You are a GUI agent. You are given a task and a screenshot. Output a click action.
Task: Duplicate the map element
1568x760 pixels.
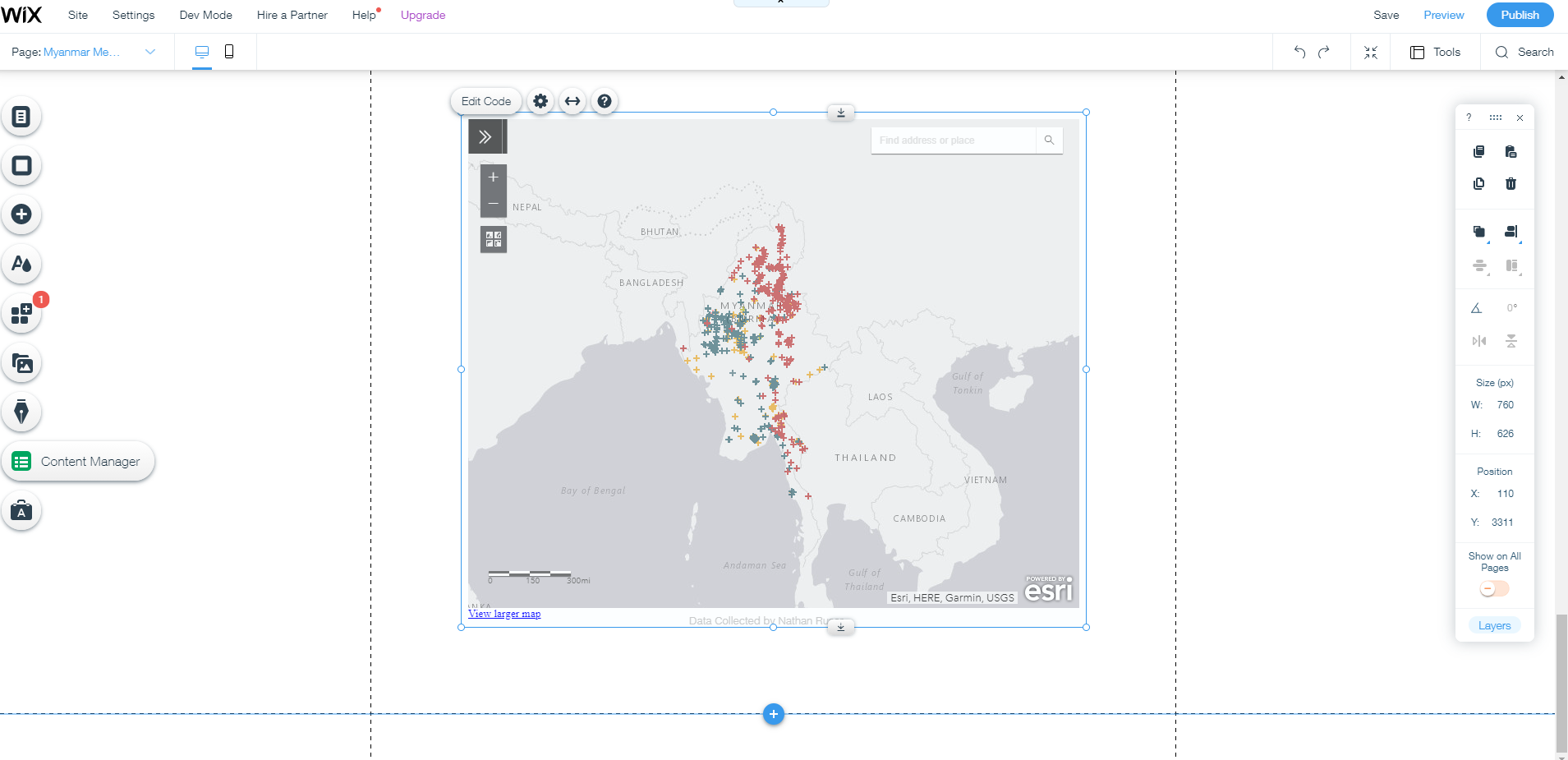[x=1477, y=183]
